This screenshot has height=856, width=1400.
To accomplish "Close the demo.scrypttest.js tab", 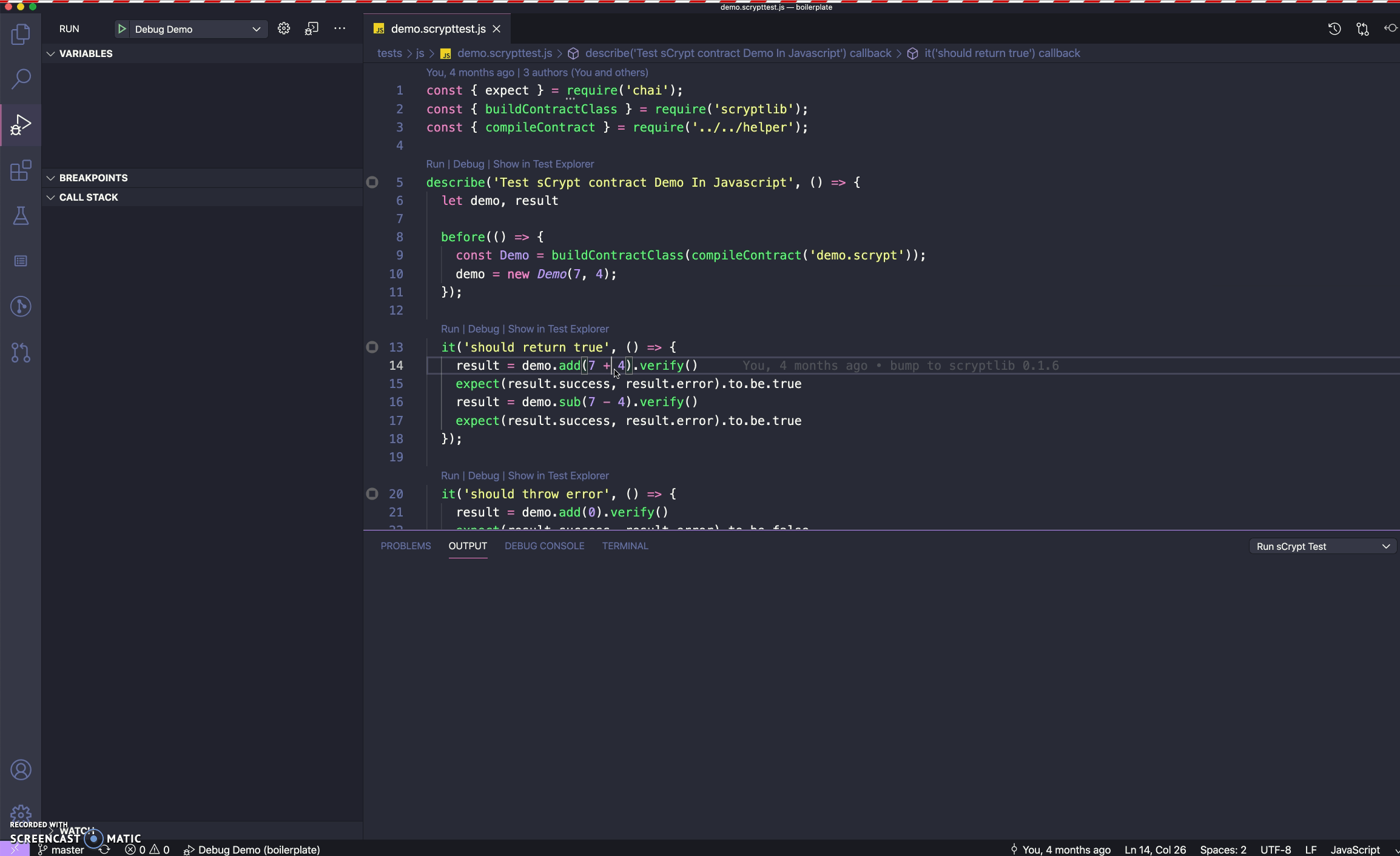I will point(496,29).
